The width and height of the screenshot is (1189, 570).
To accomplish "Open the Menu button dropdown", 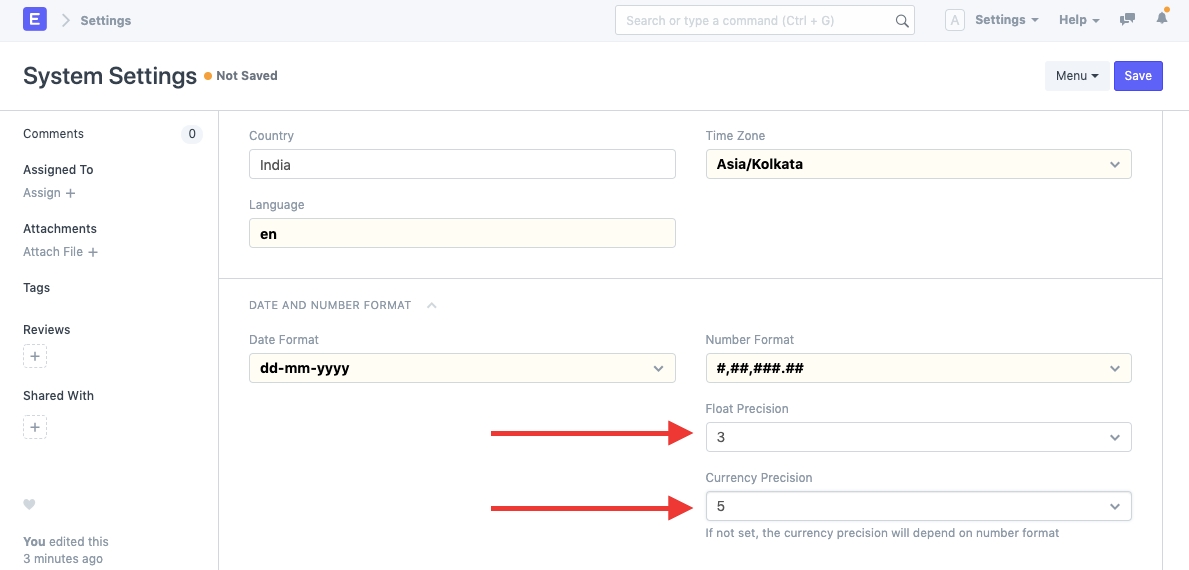I will tap(1077, 76).
